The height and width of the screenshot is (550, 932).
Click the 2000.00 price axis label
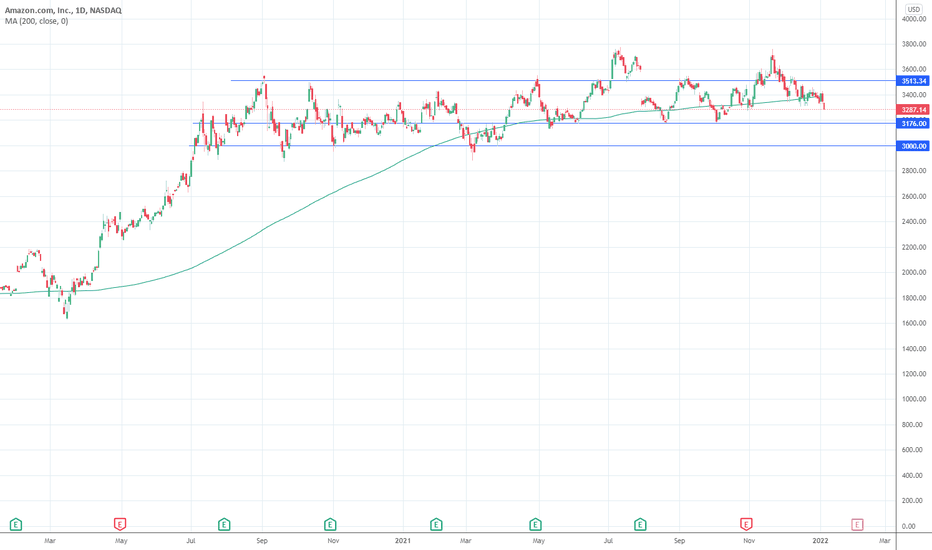click(914, 272)
